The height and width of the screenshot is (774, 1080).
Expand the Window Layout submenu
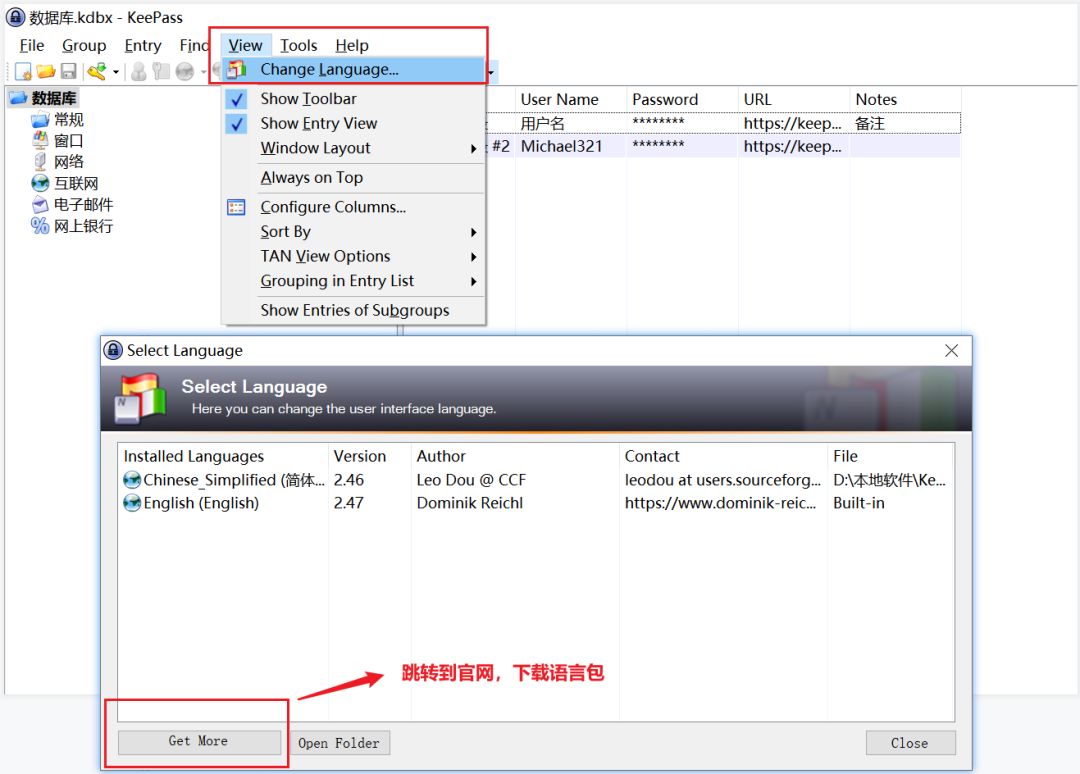click(353, 148)
